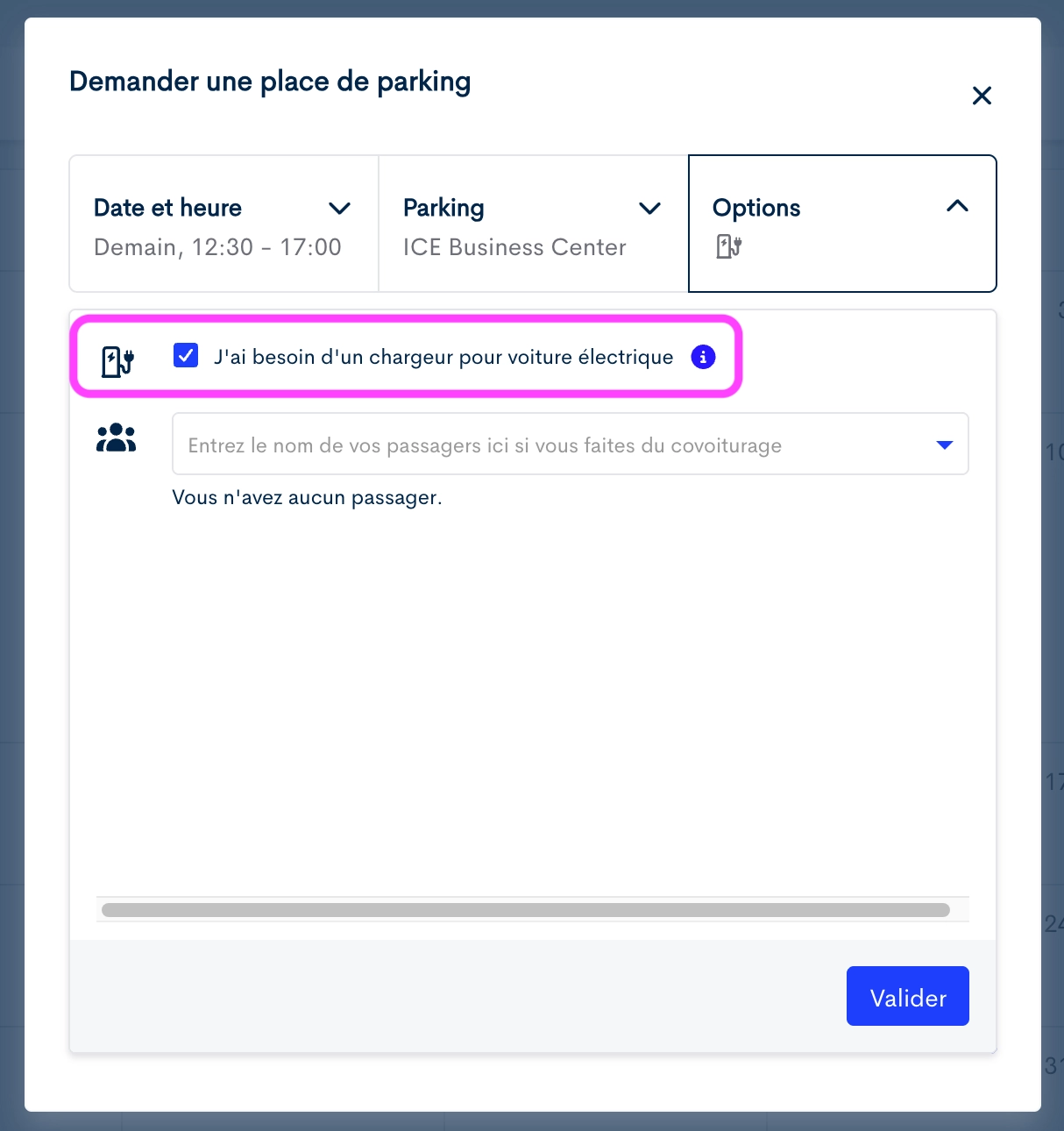Click the EV charger icon beside checkbox

pos(117,361)
